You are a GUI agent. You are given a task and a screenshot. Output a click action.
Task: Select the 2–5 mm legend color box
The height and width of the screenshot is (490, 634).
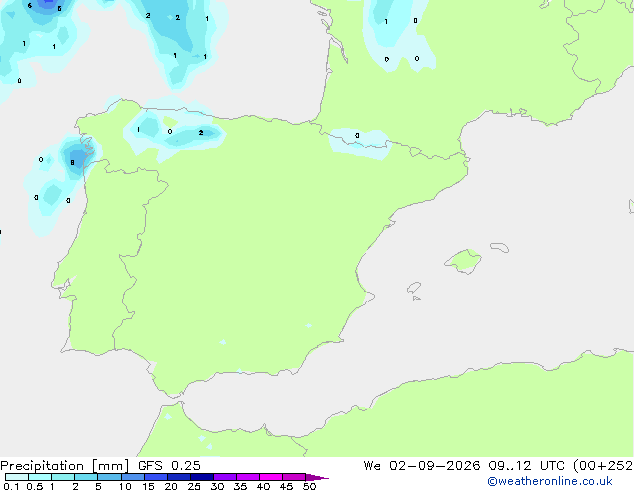click(86, 477)
